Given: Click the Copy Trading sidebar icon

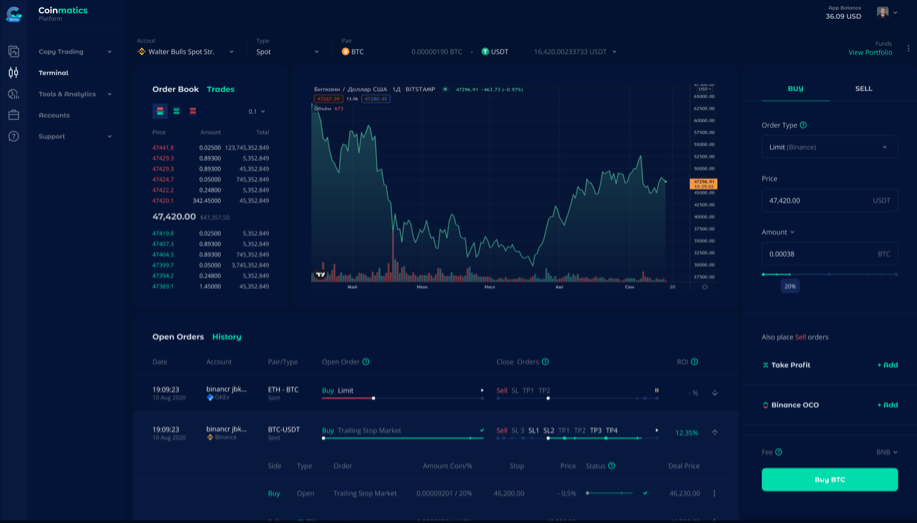Looking at the screenshot, I should tap(14, 52).
